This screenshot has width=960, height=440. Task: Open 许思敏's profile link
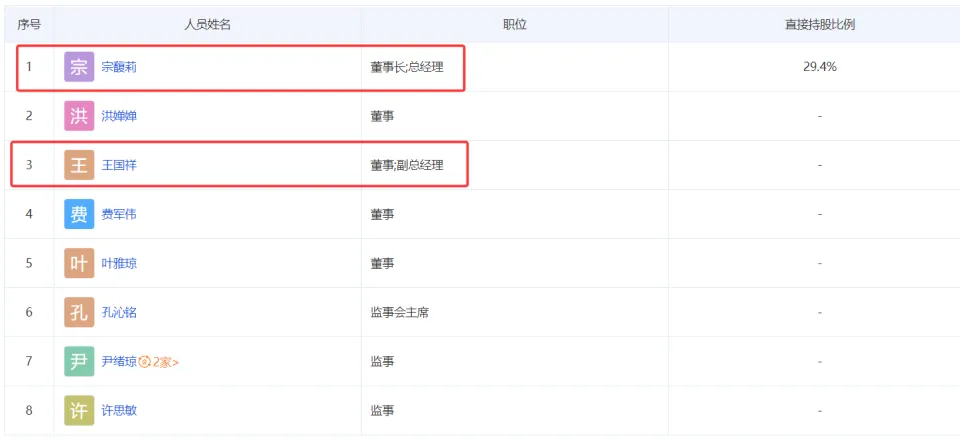click(x=119, y=410)
